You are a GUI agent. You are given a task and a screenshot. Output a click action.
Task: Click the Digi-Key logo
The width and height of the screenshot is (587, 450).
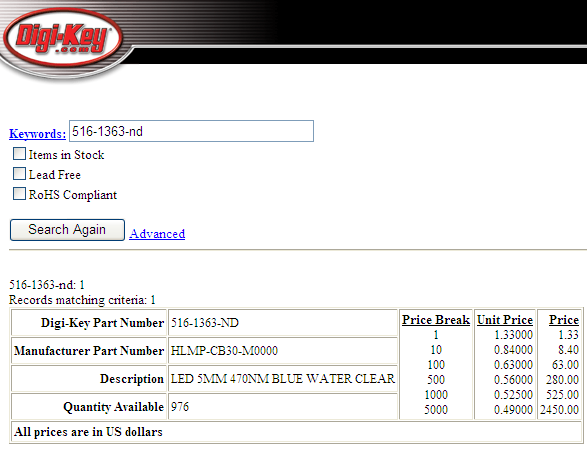[63, 37]
